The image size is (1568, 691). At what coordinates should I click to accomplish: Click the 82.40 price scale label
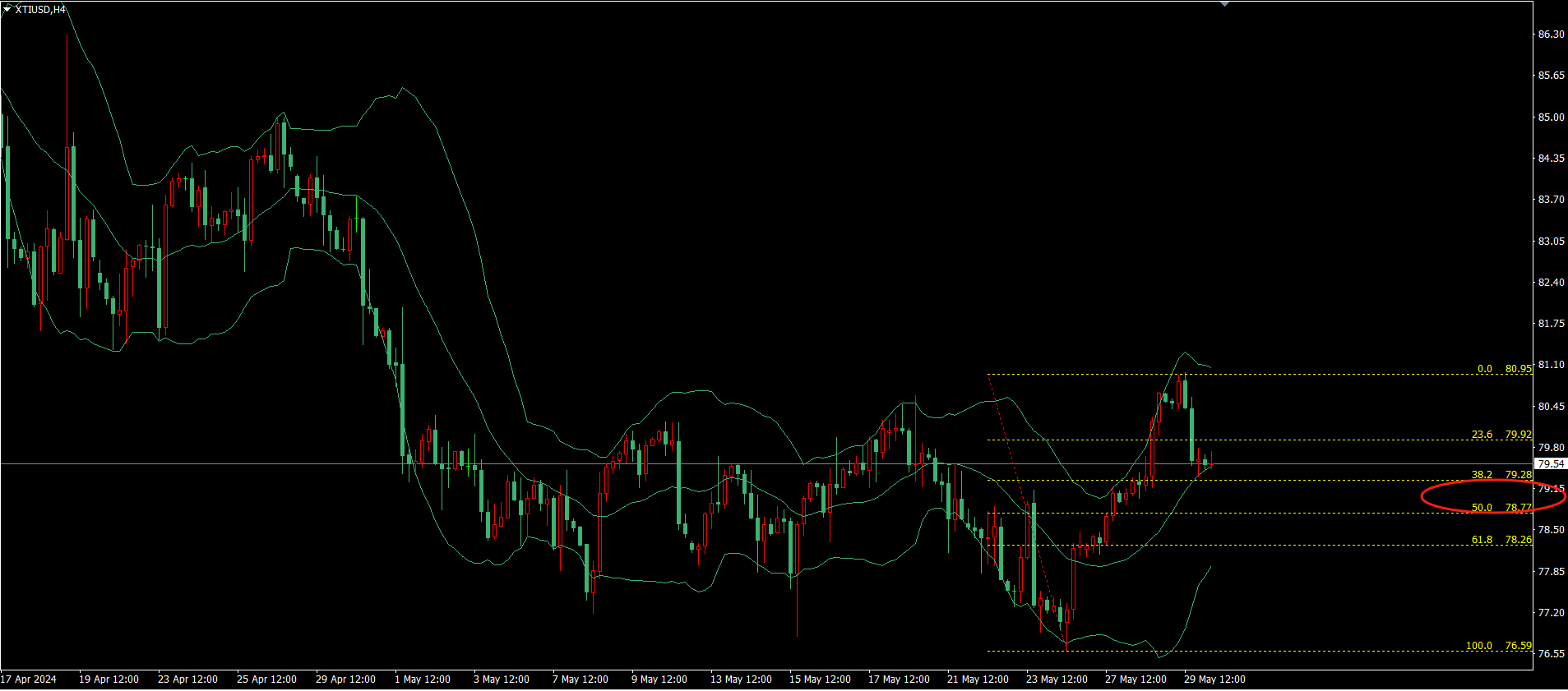coord(1551,283)
